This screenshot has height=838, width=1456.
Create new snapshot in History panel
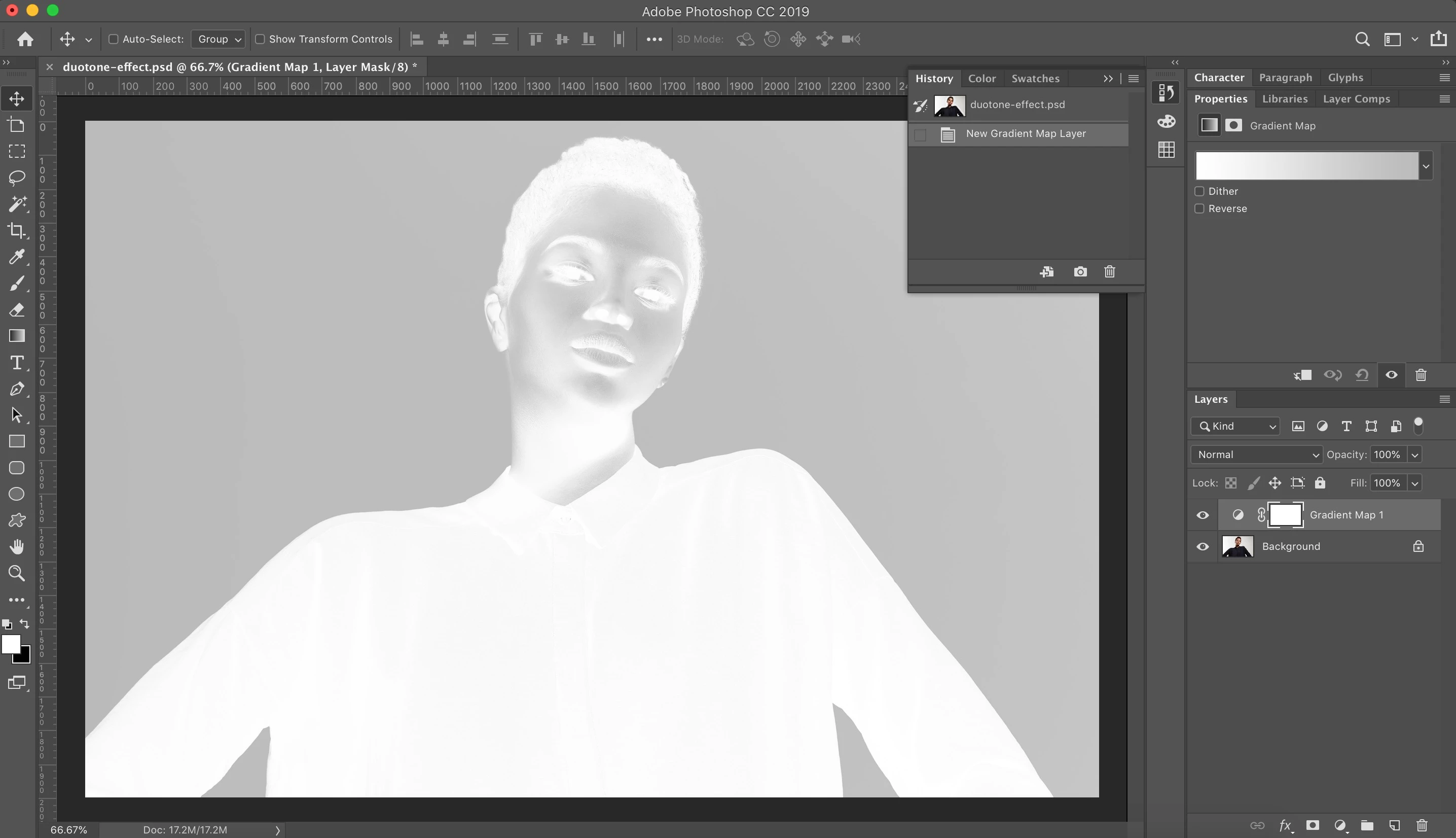(x=1080, y=272)
